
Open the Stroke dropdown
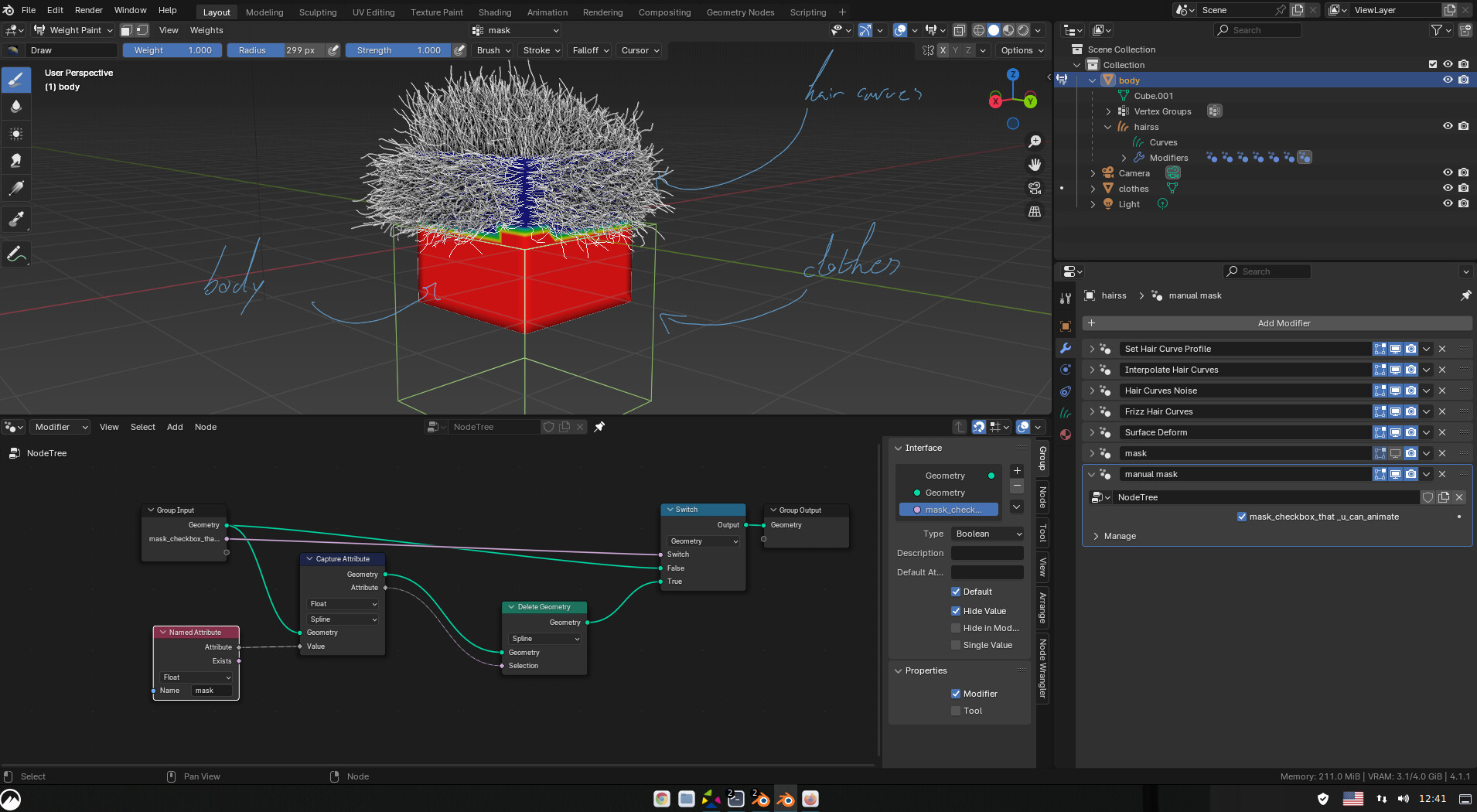(541, 50)
